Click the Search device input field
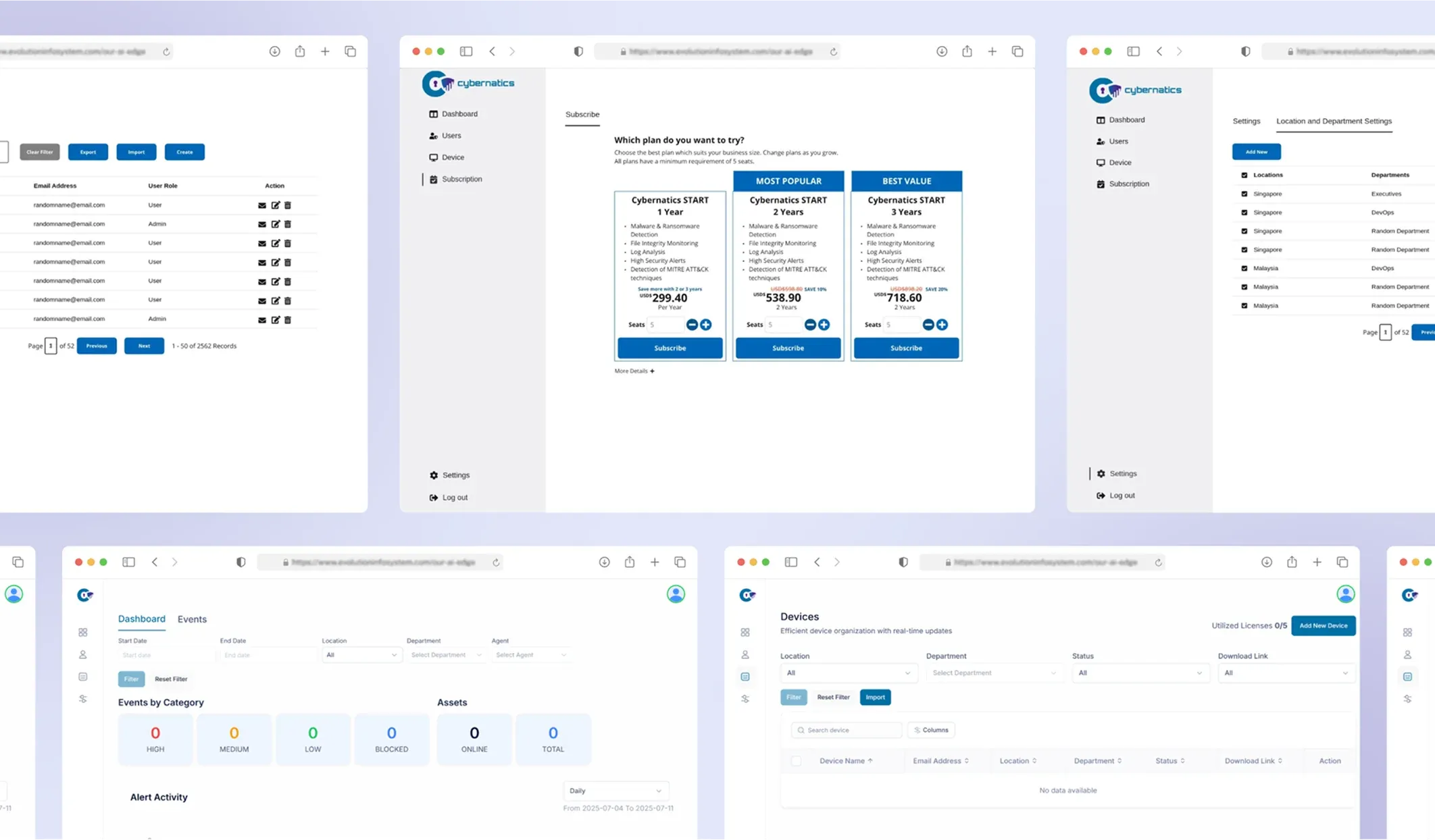Image resolution: width=1435 pixels, height=840 pixels. (847, 730)
